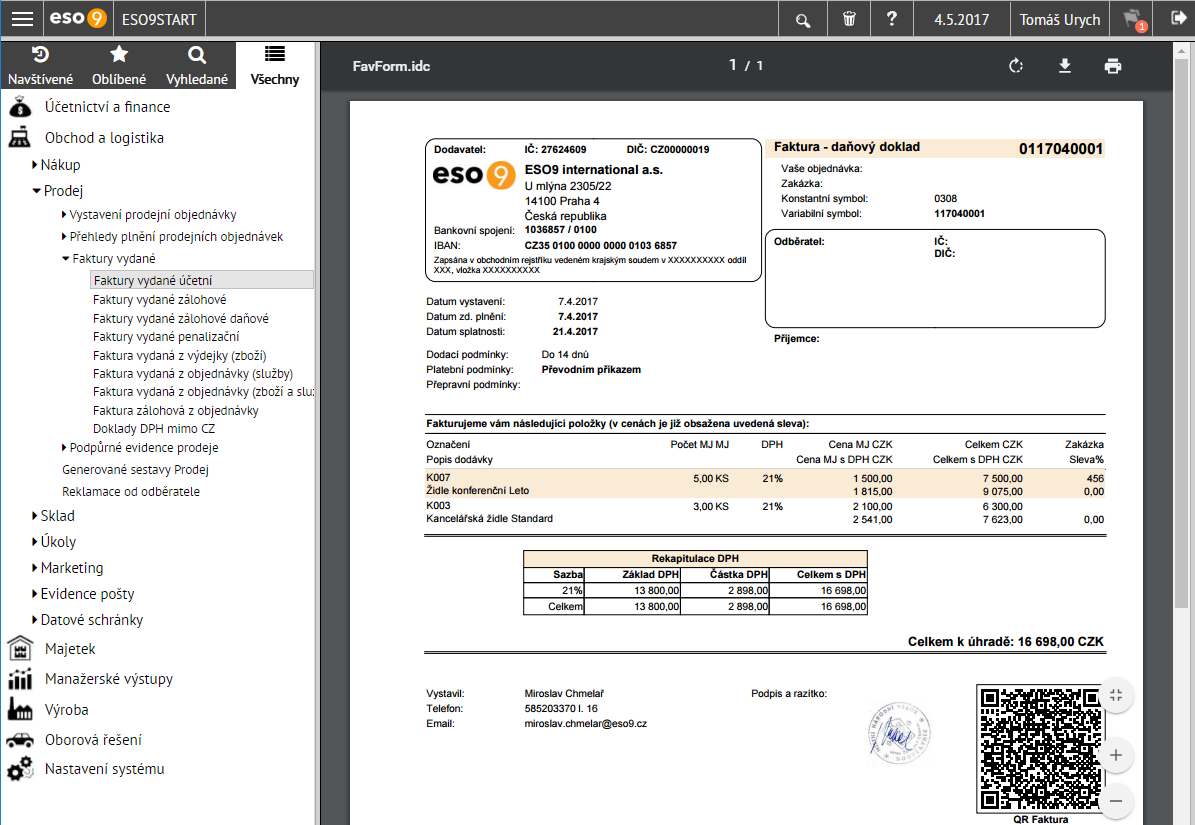Open the trash bin icon
The height and width of the screenshot is (825, 1195).
(849, 19)
